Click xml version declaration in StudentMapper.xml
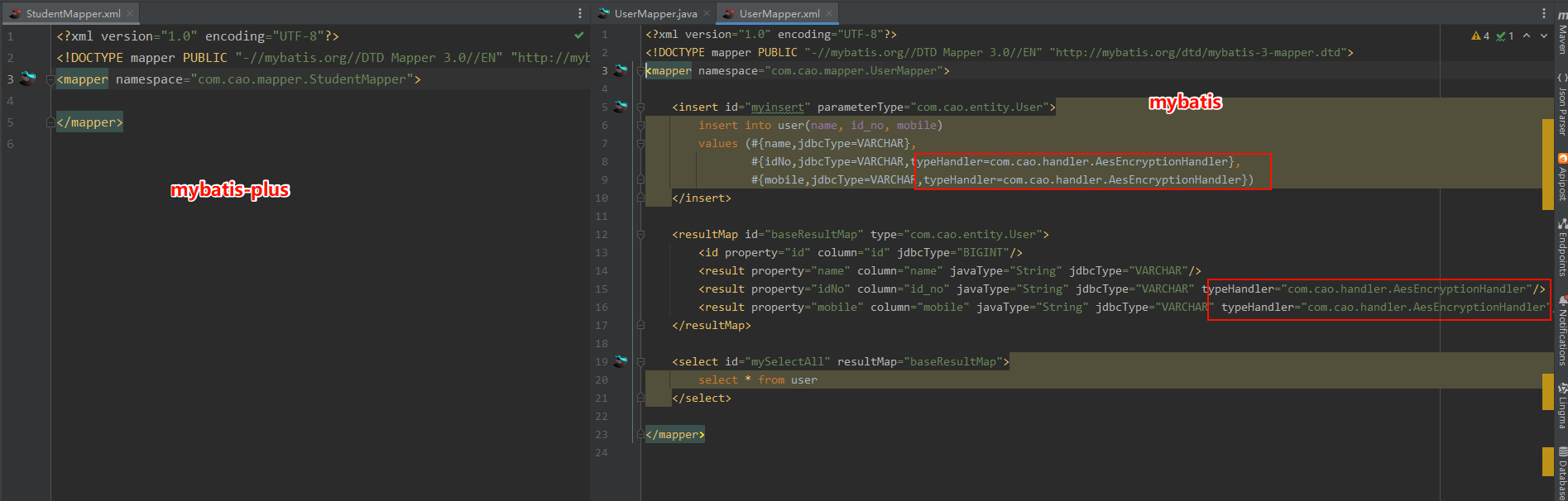The height and width of the screenshot is (501, 1568). pos(198,36)
